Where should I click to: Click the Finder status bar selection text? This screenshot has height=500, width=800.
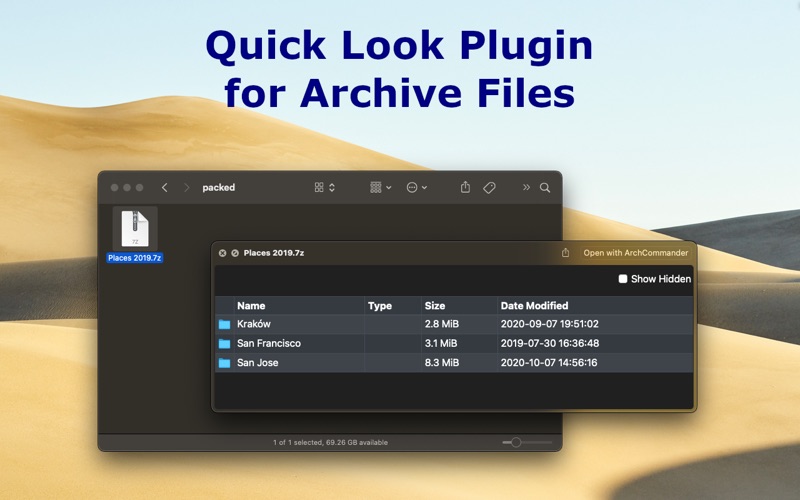330,442
